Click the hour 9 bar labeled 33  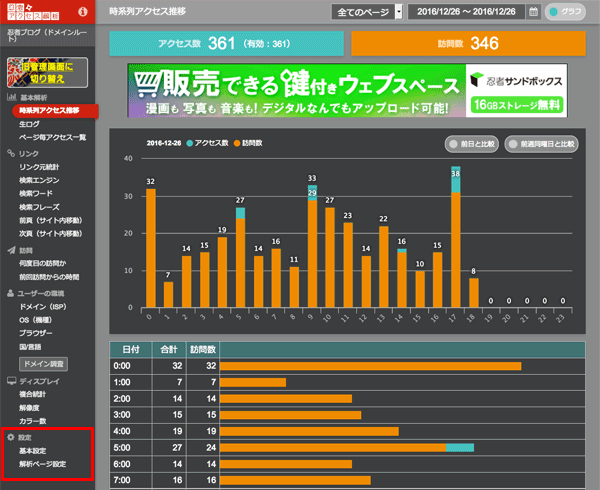312,246
